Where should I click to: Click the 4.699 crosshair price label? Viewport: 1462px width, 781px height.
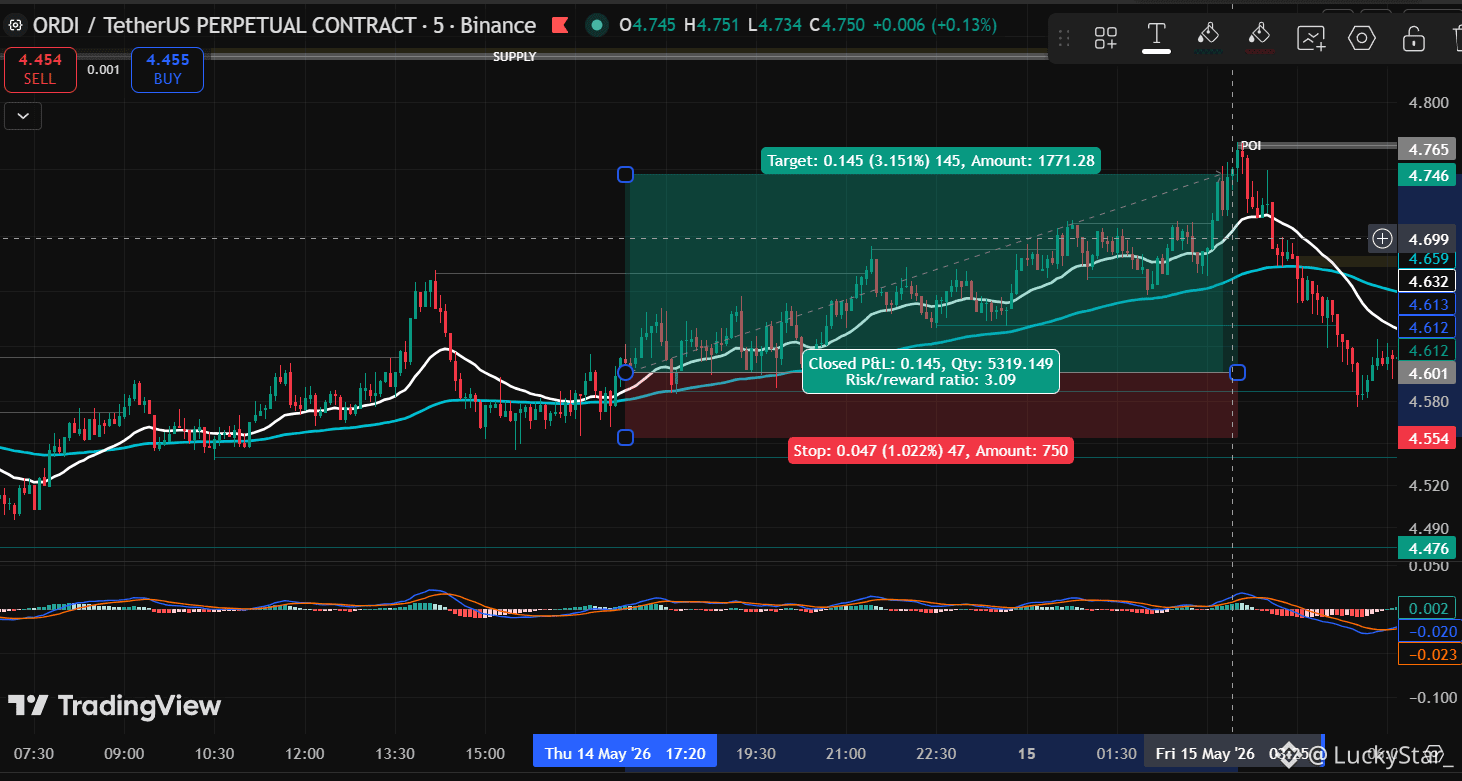coord(1427,239)
